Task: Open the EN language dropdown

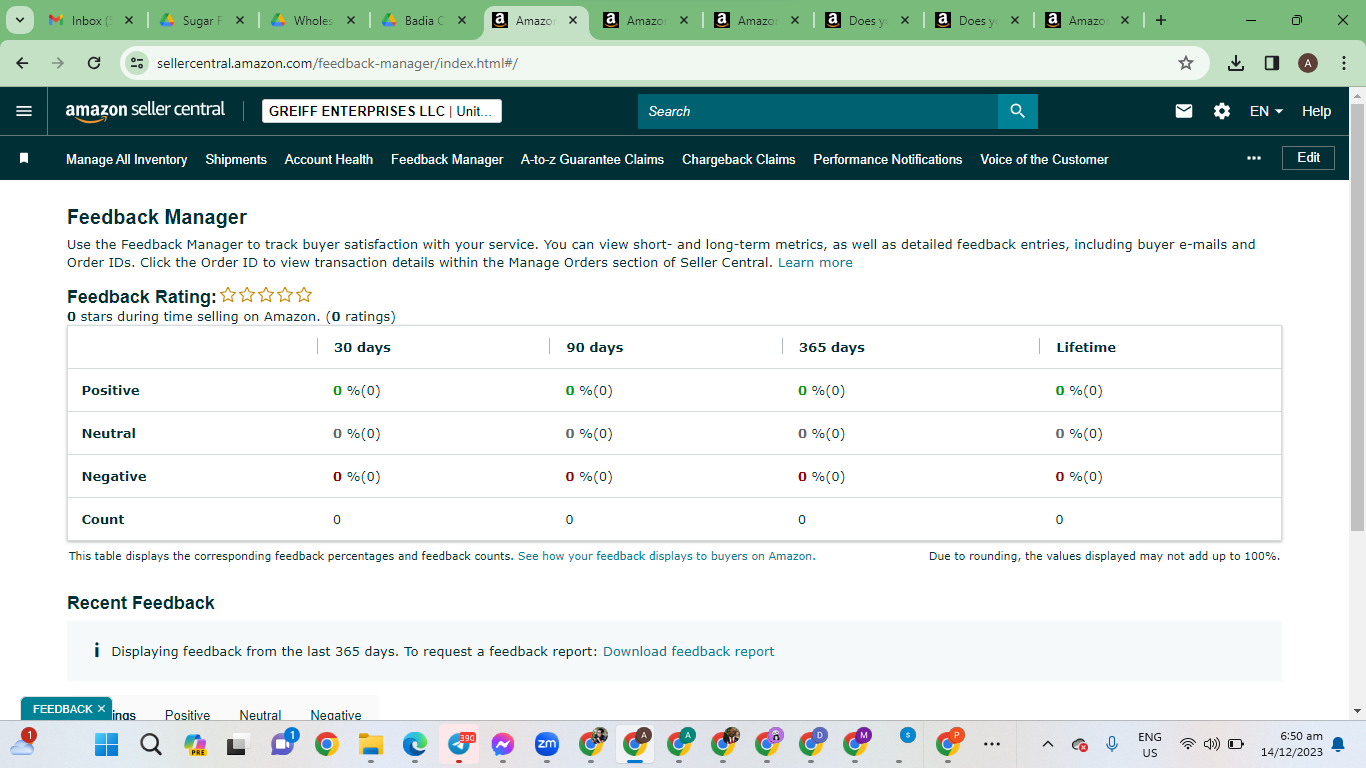Action: pos(1266,111)
